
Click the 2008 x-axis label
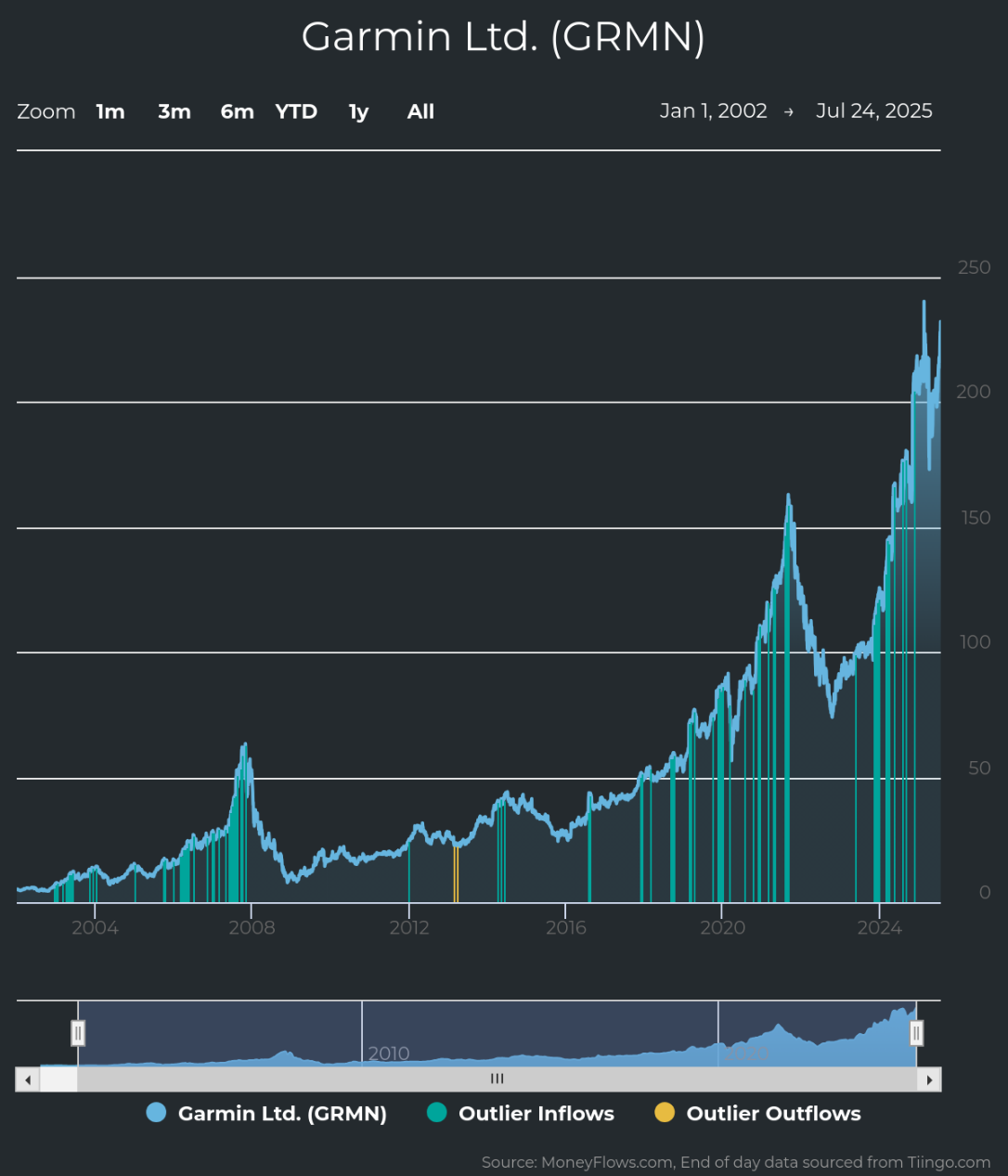[x=252, y=927]
